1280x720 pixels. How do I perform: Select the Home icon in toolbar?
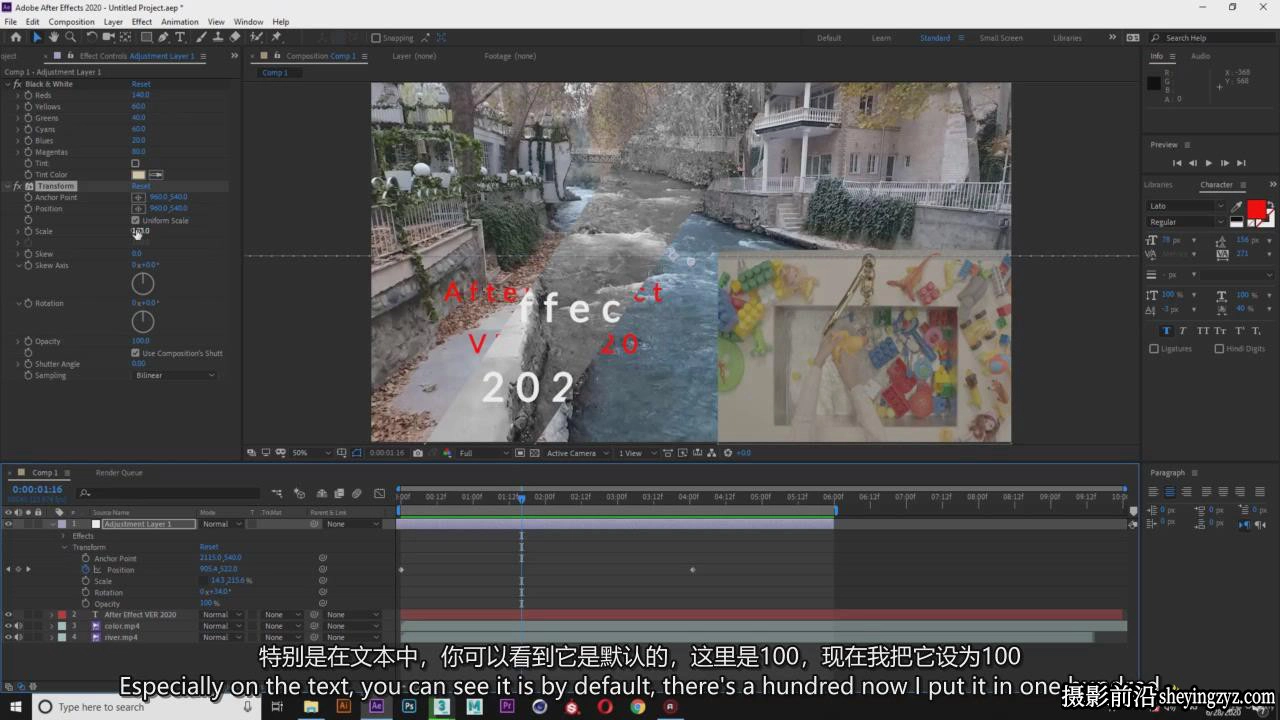[x=15, y=37]
